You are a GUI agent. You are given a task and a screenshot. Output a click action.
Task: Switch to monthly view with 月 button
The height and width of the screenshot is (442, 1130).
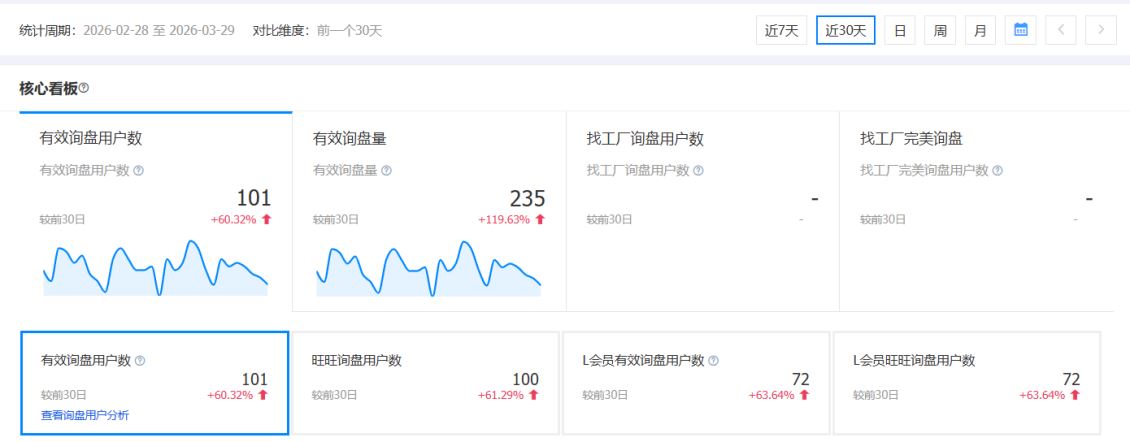pyautogui.click(x=980, y=30)
